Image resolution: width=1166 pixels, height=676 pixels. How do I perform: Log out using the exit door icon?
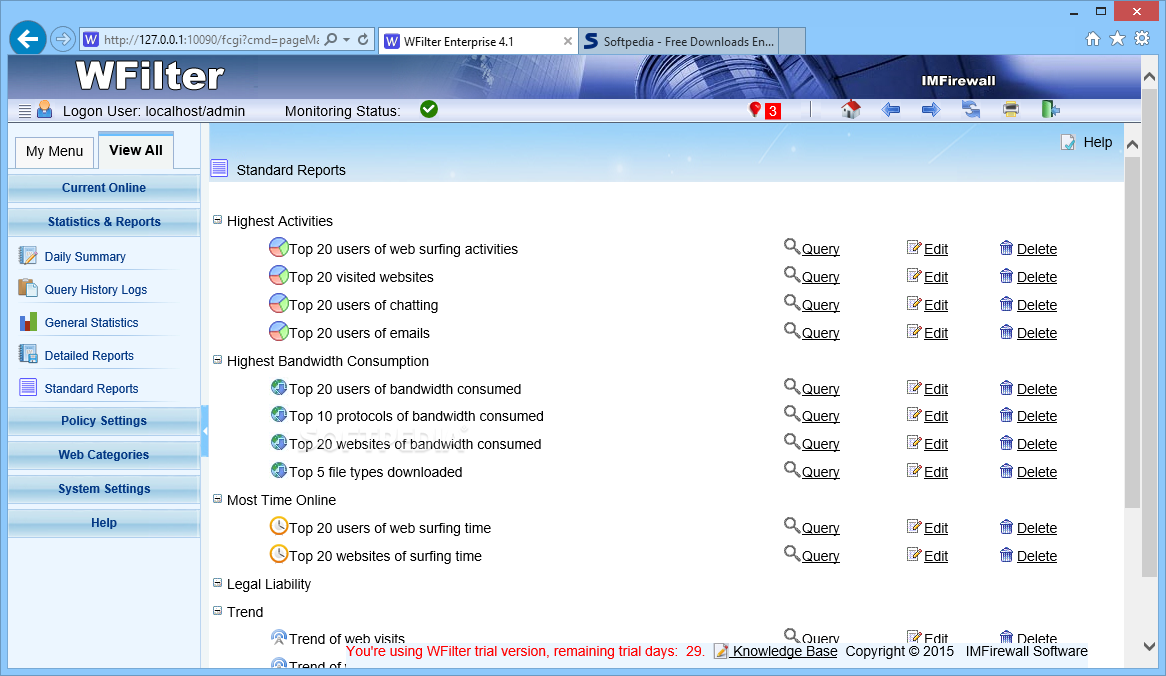coord(1050,110)
